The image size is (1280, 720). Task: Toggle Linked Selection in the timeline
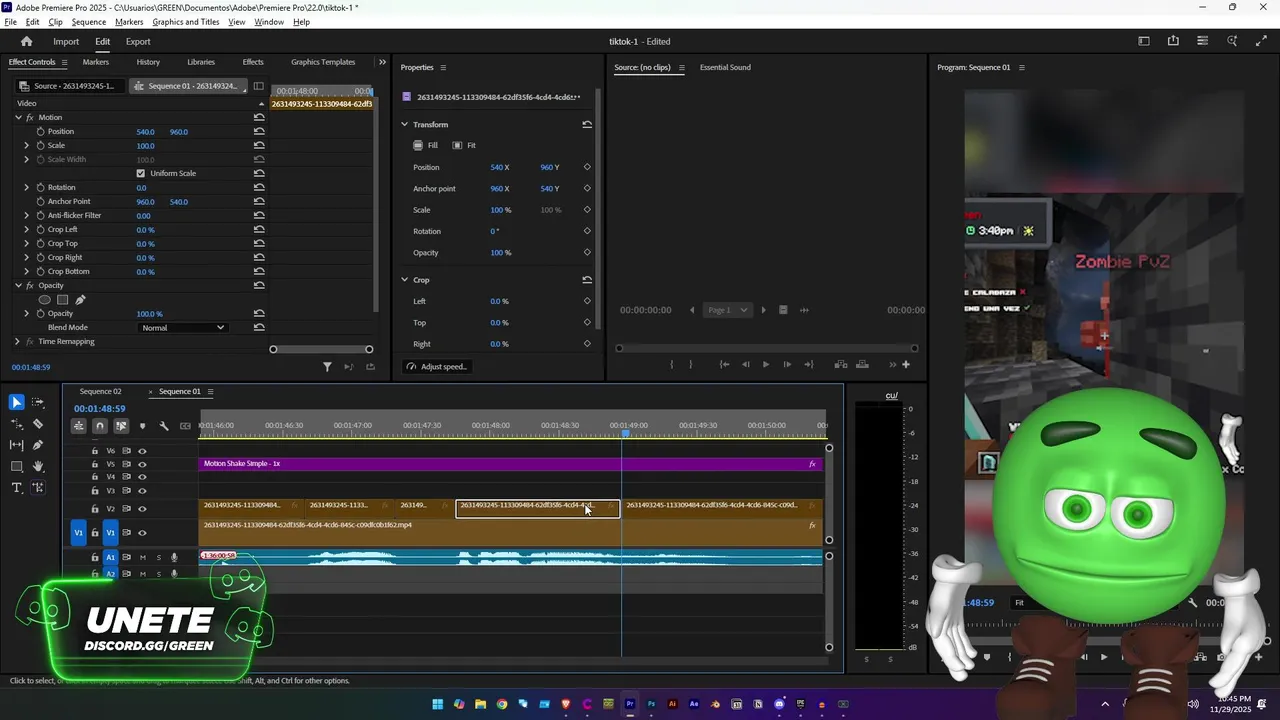tap(121, 426)
